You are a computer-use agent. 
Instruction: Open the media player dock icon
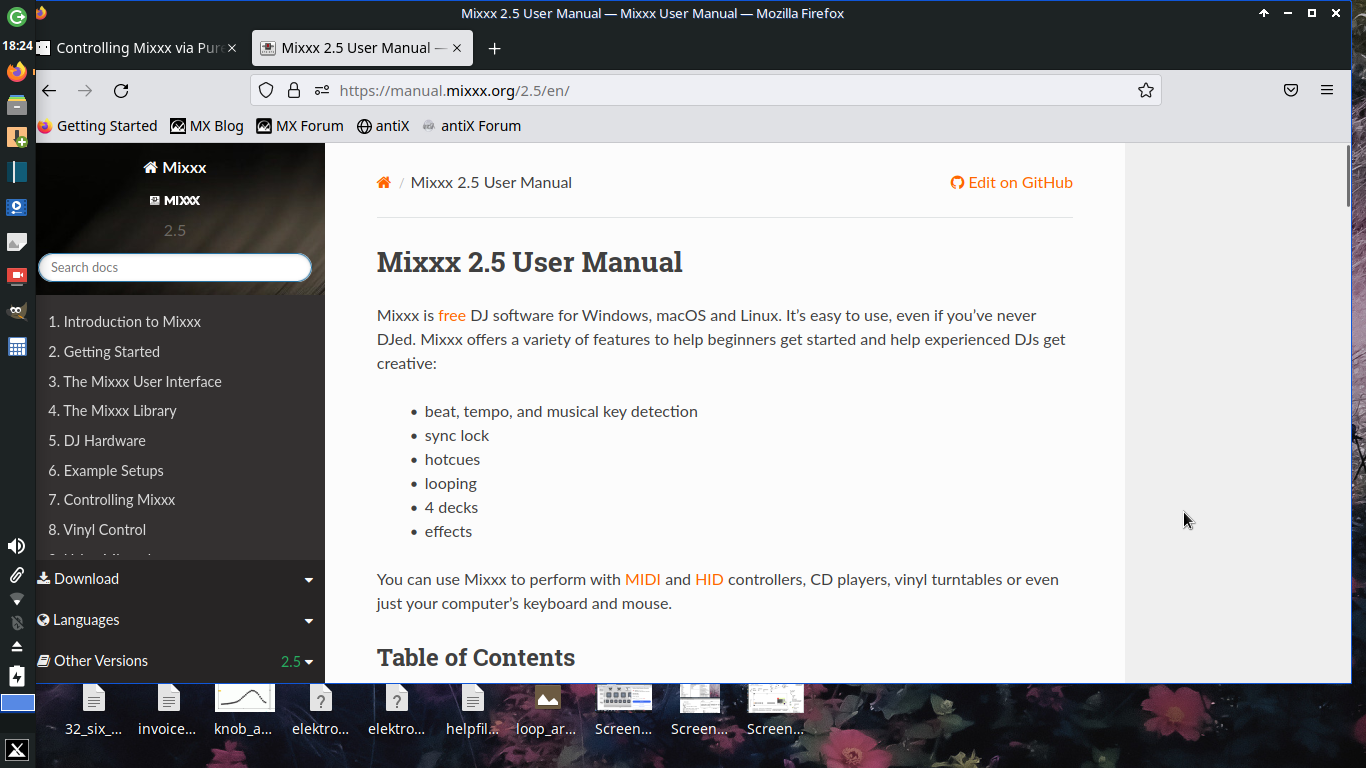point(17,208)
